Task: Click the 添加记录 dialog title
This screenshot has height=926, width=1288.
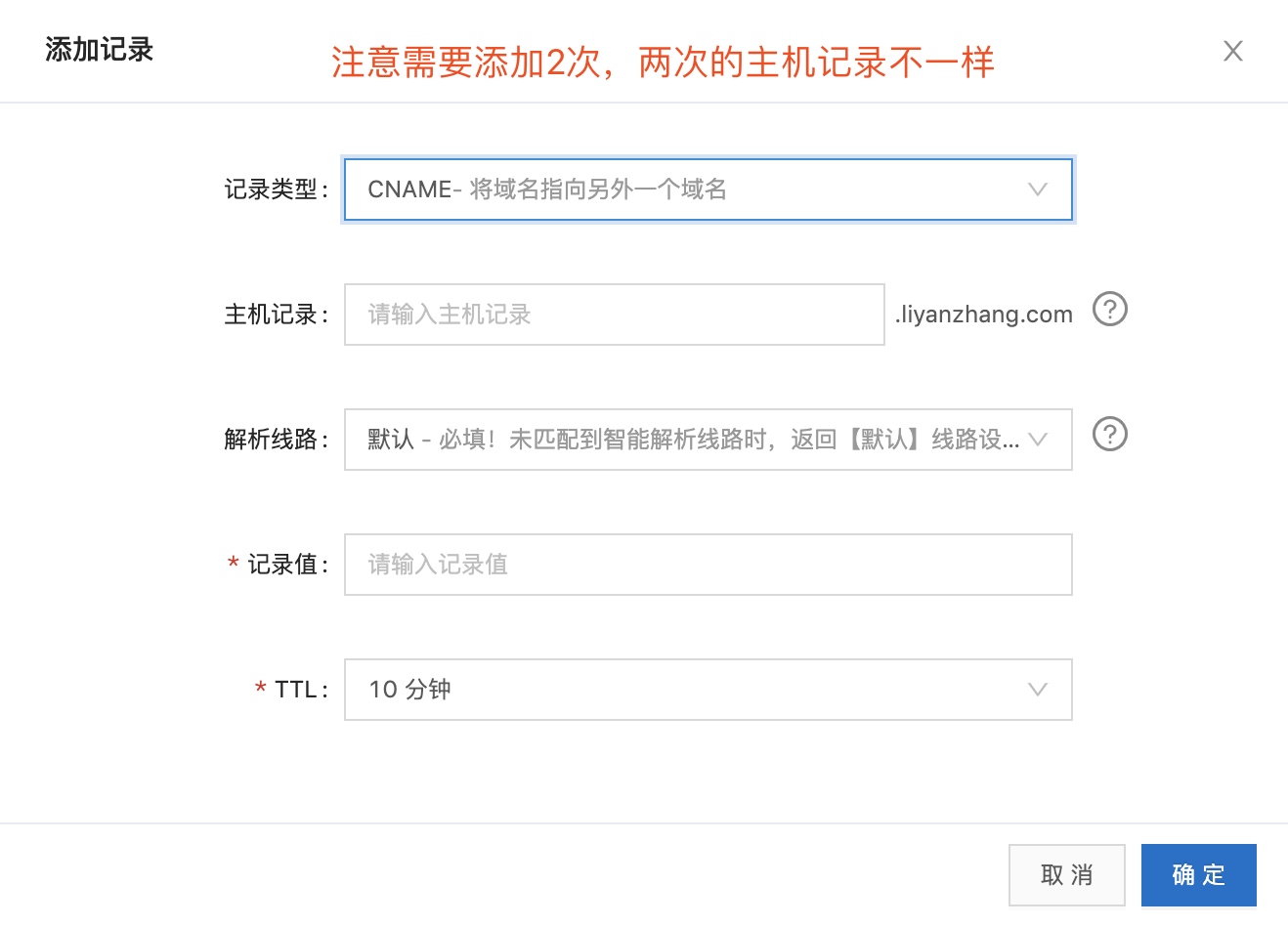Action: point(100,50)
